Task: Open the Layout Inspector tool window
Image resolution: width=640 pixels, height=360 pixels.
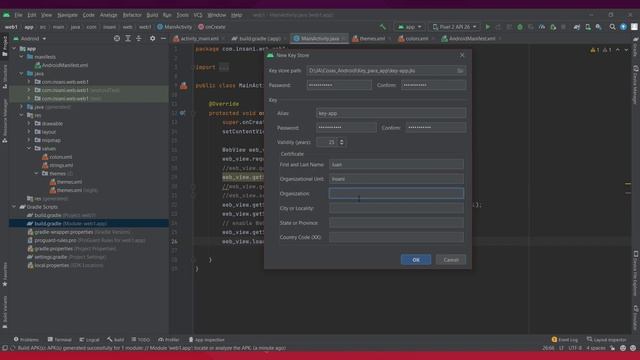Action: (606, 340)
